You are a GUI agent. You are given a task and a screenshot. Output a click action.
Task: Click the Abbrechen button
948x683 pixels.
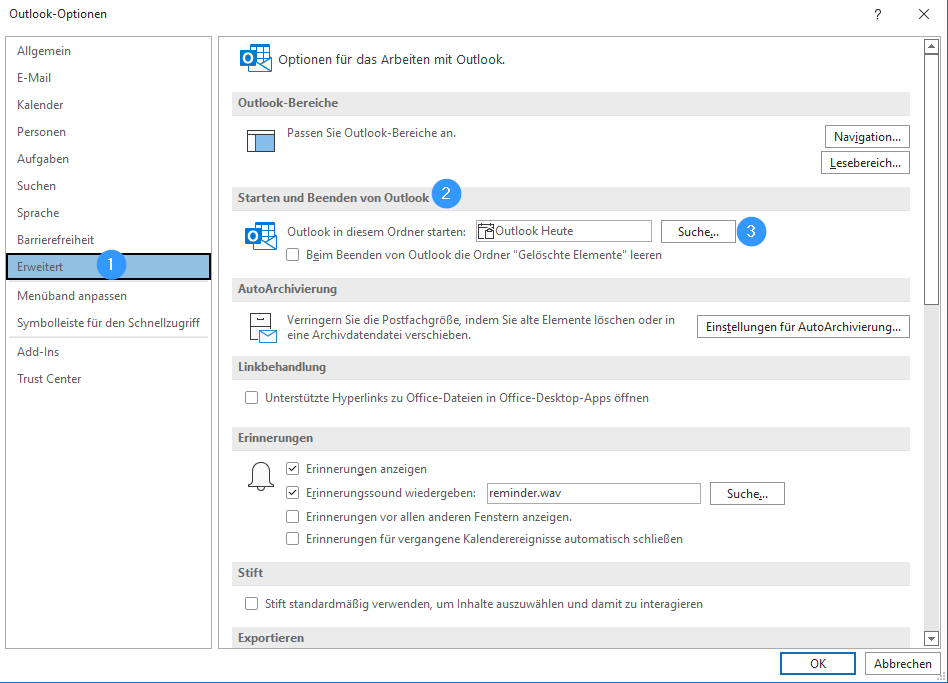click(903, 663)
